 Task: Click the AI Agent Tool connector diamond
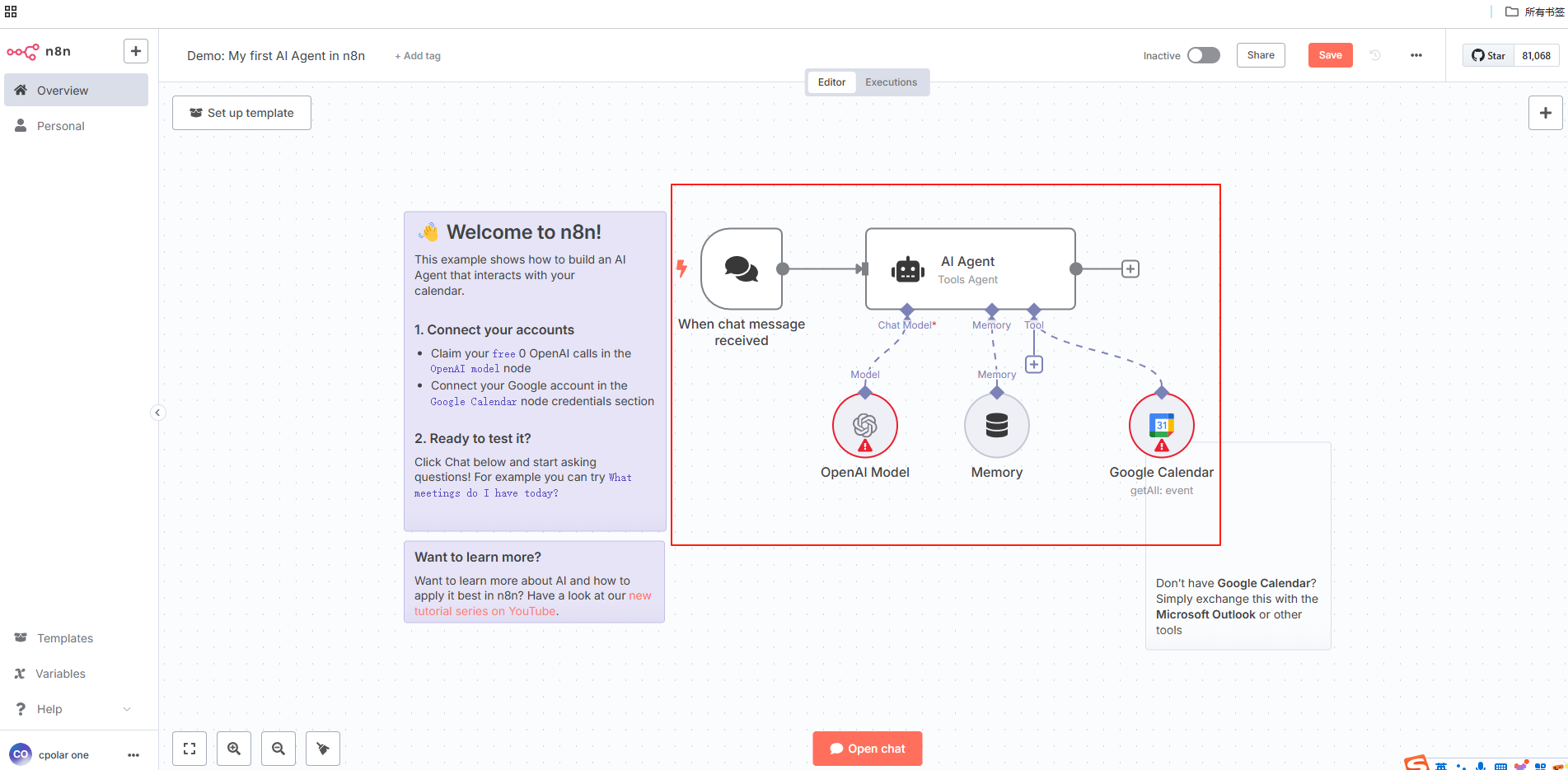pos(1034,310)
